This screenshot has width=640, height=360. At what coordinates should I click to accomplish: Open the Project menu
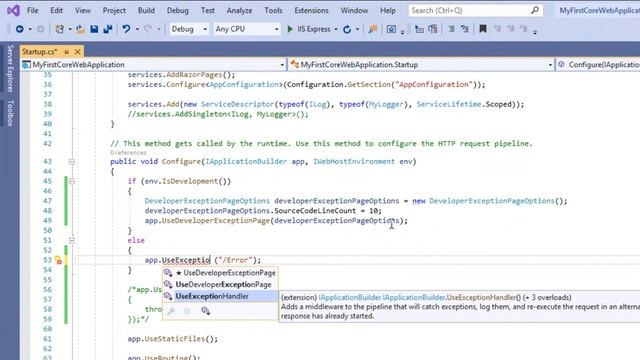114,11
